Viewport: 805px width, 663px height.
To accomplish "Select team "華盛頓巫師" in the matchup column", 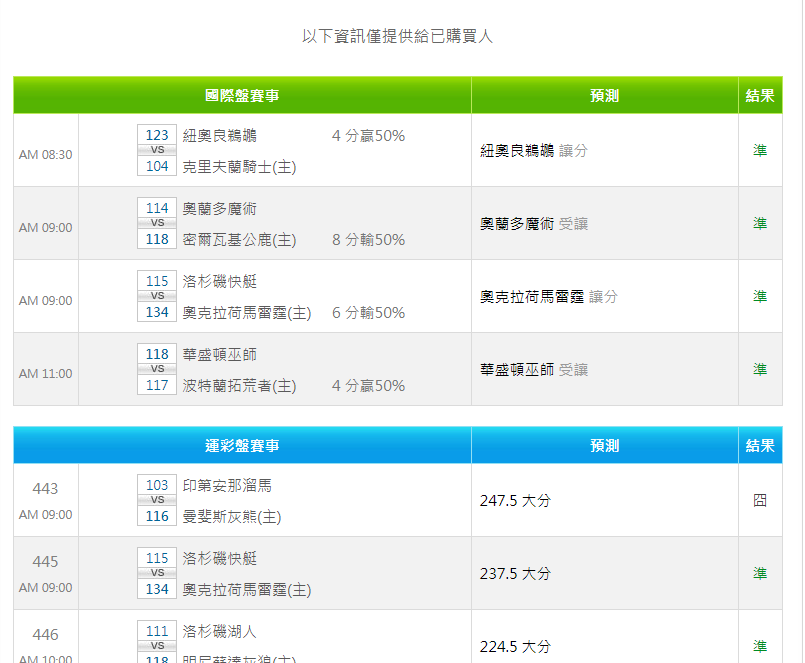I will (x=220, y=354).
